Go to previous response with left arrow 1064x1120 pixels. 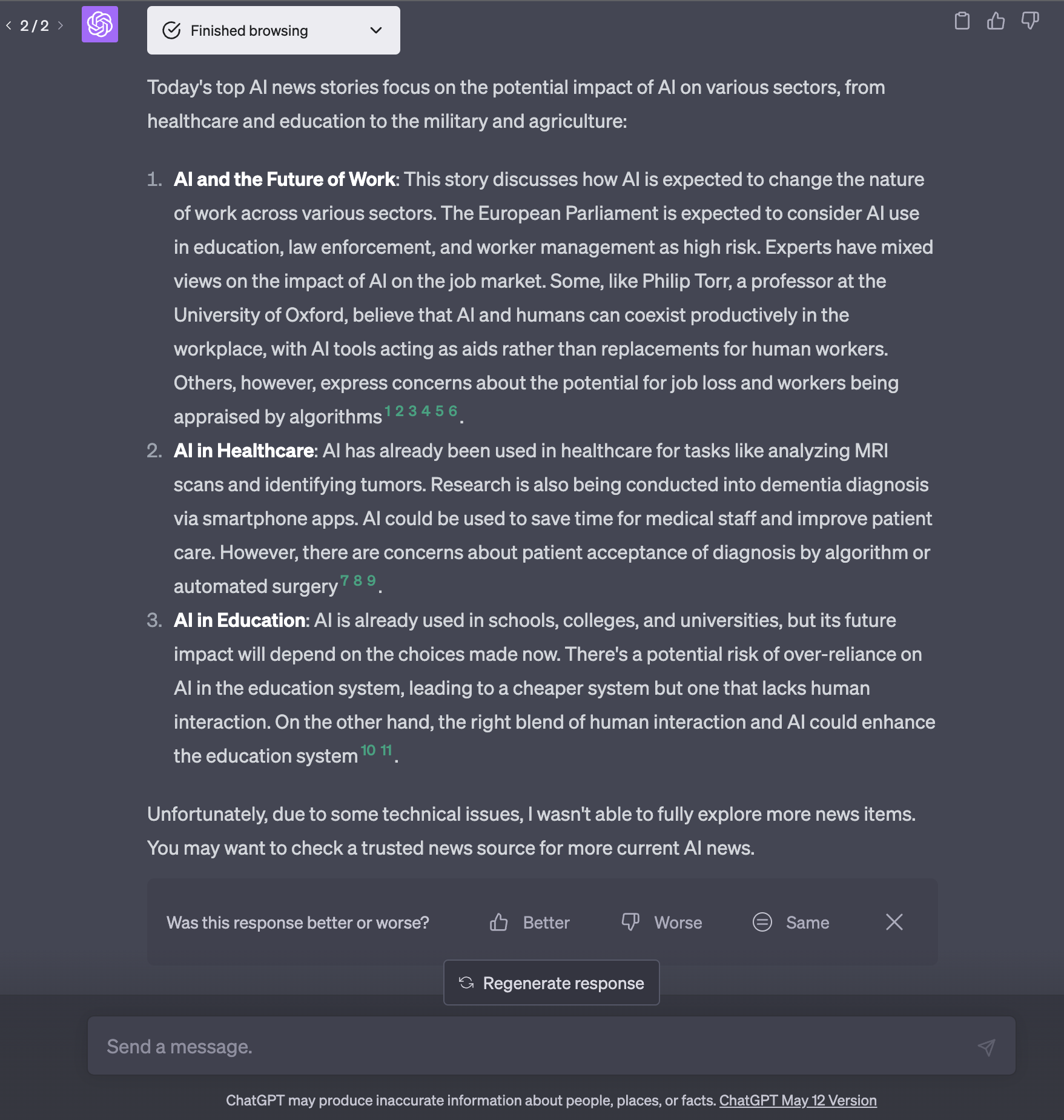[x=9, y=25]
